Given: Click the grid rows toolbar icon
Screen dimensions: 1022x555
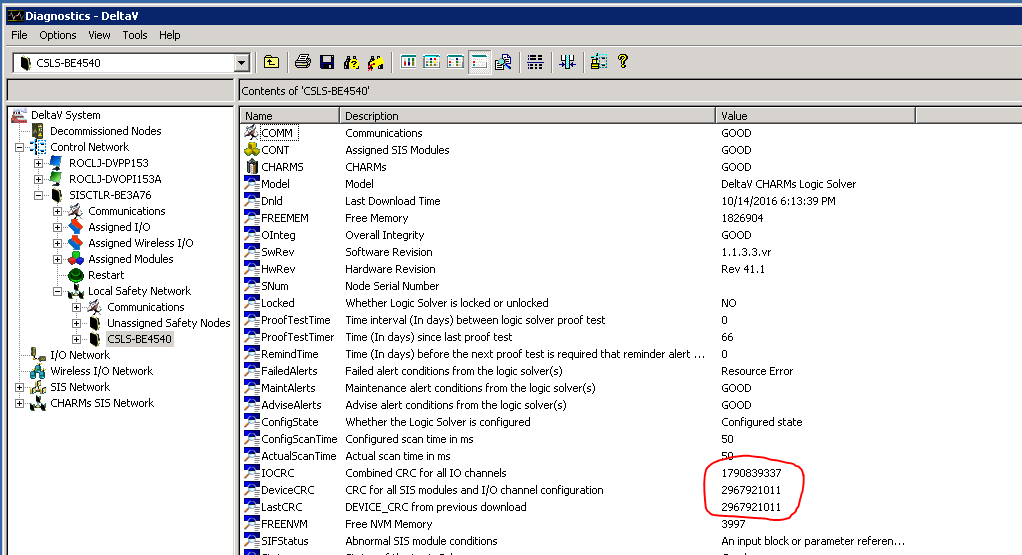Looking at the screenshot, I should pos(535,62).
